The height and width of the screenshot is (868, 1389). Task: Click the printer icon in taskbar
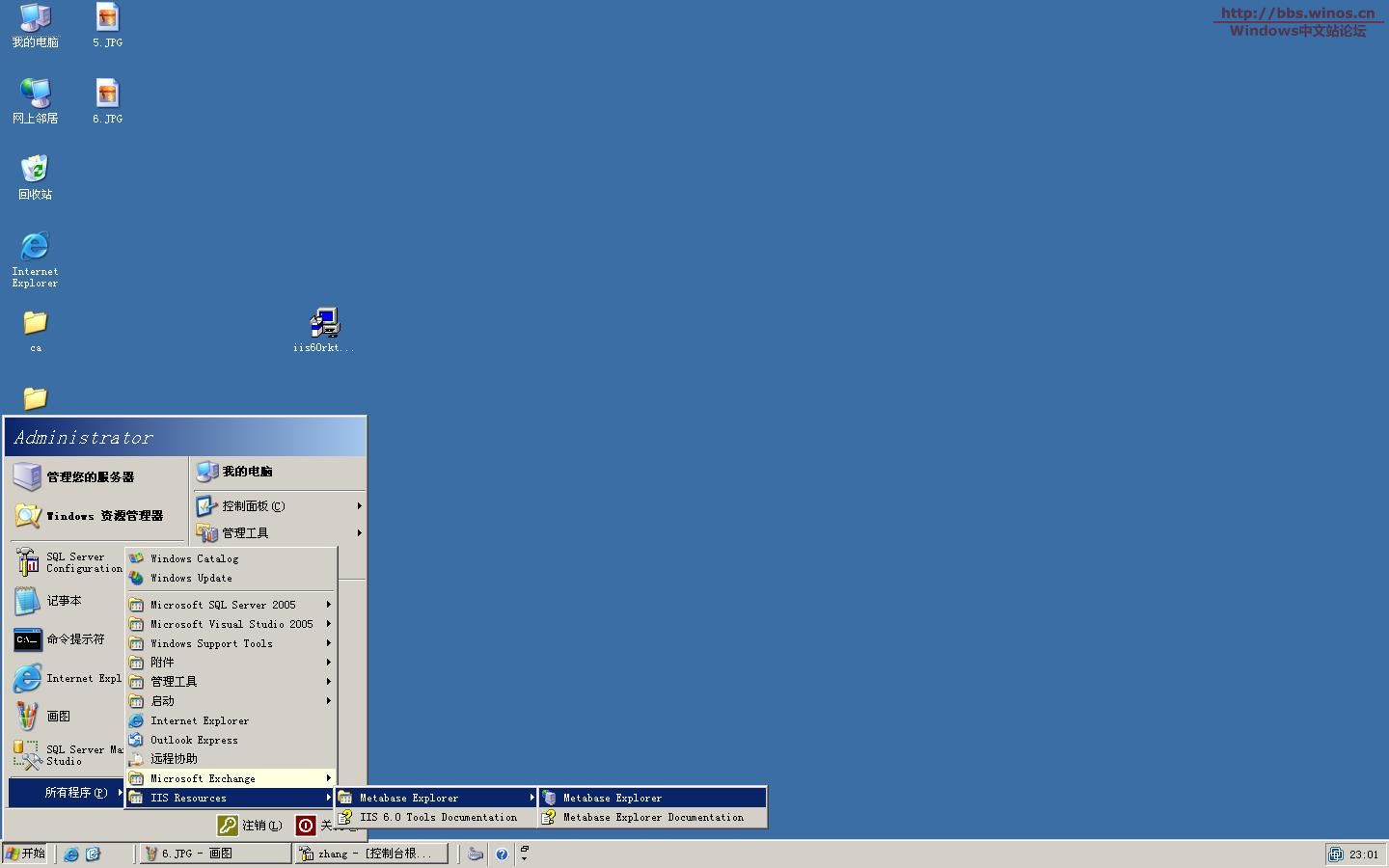(x=476, y=854)
